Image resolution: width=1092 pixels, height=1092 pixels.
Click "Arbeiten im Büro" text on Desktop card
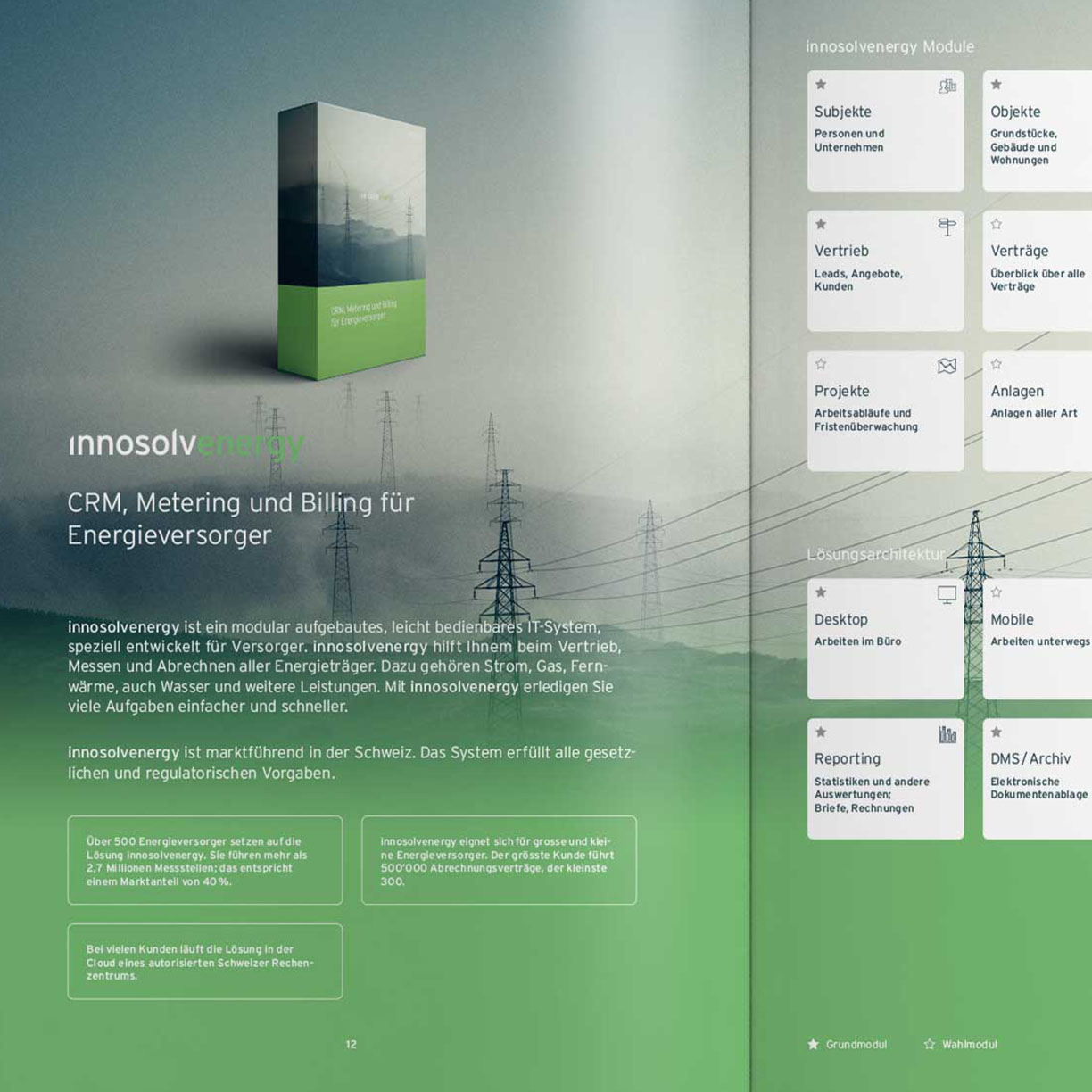(857, 641)
